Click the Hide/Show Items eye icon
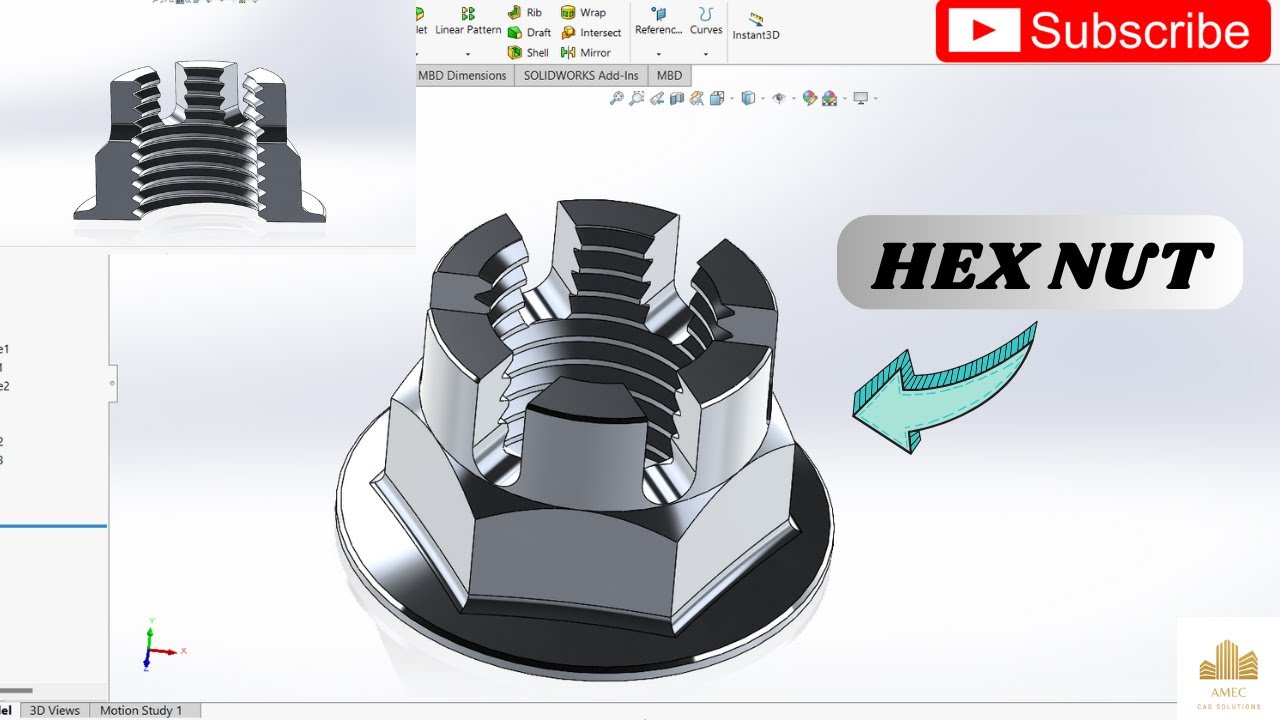This screenshot has height=720, width=1280. [x=779, y=98]
